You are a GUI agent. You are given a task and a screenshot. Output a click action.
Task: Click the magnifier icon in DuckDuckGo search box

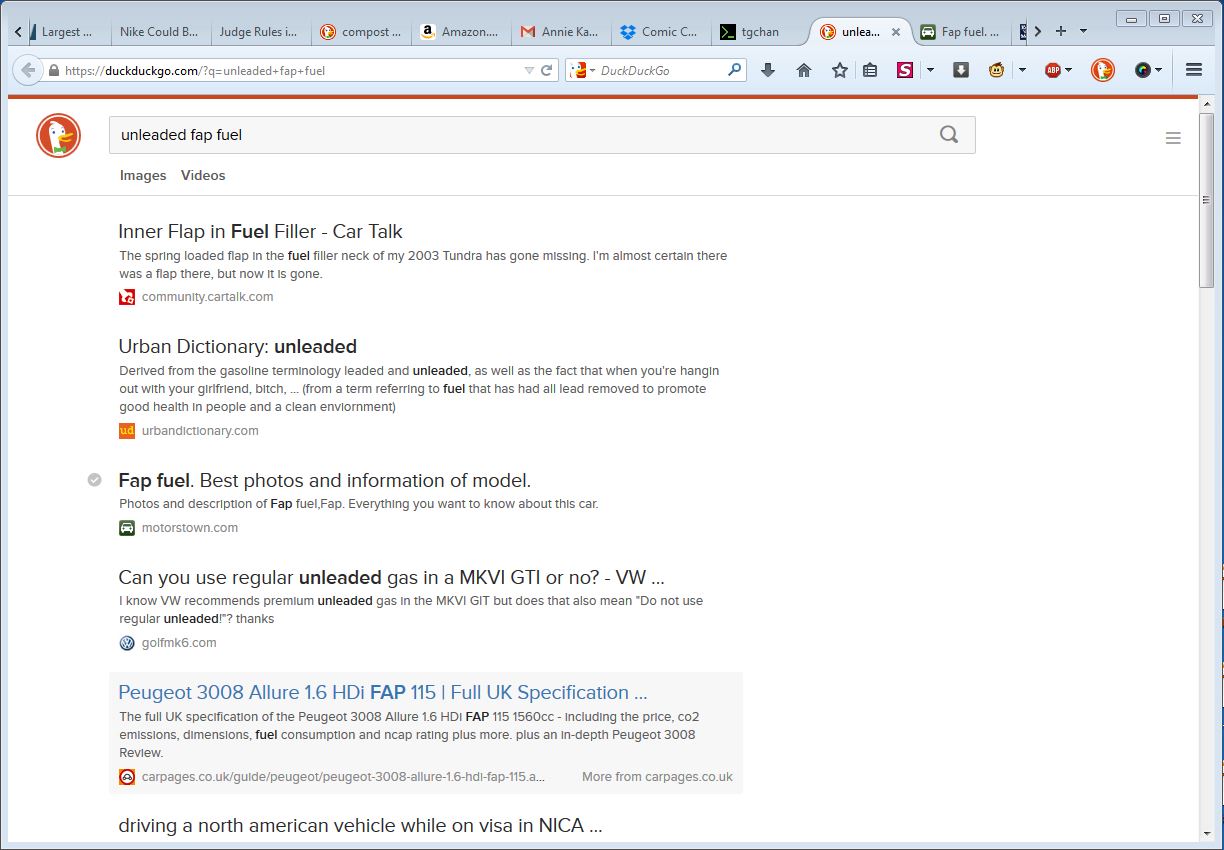[x=949, y=135]
